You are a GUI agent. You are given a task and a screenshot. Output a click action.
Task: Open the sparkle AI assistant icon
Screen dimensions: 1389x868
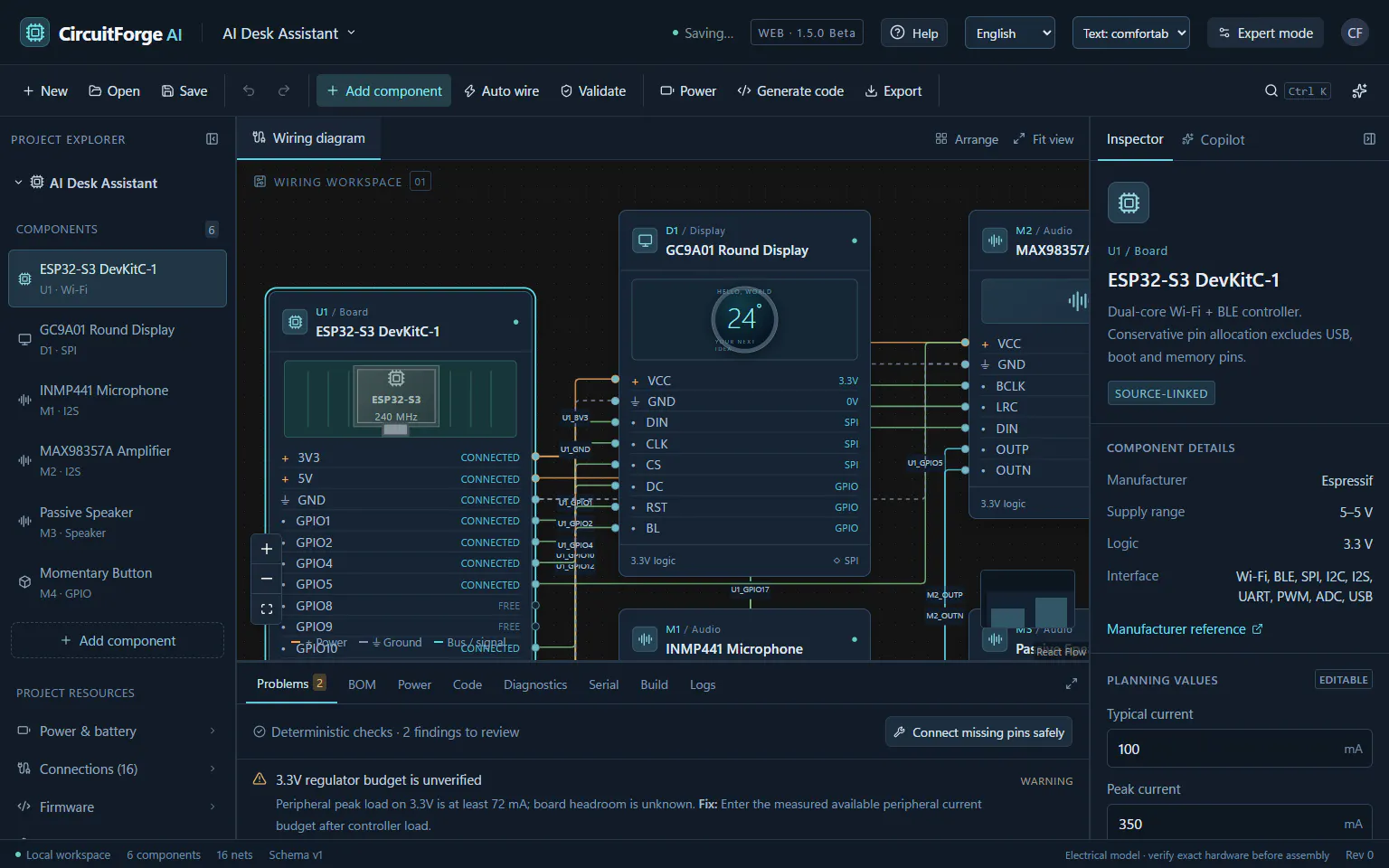point(1359,90)
